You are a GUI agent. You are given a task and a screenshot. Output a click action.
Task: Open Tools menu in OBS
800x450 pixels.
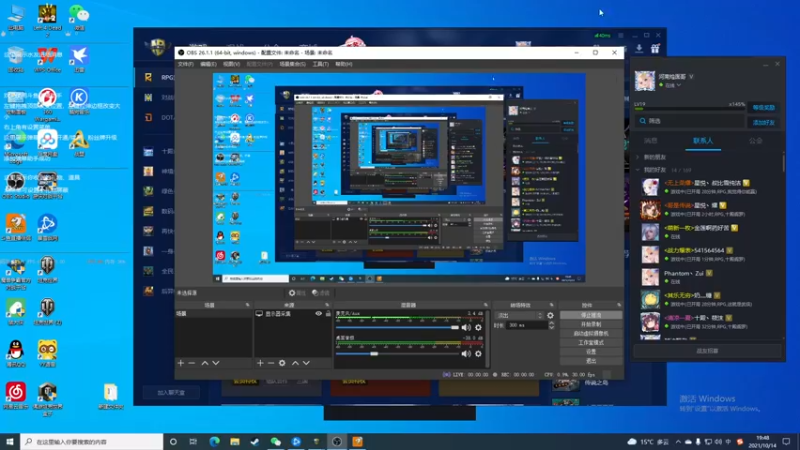[320, 64]
